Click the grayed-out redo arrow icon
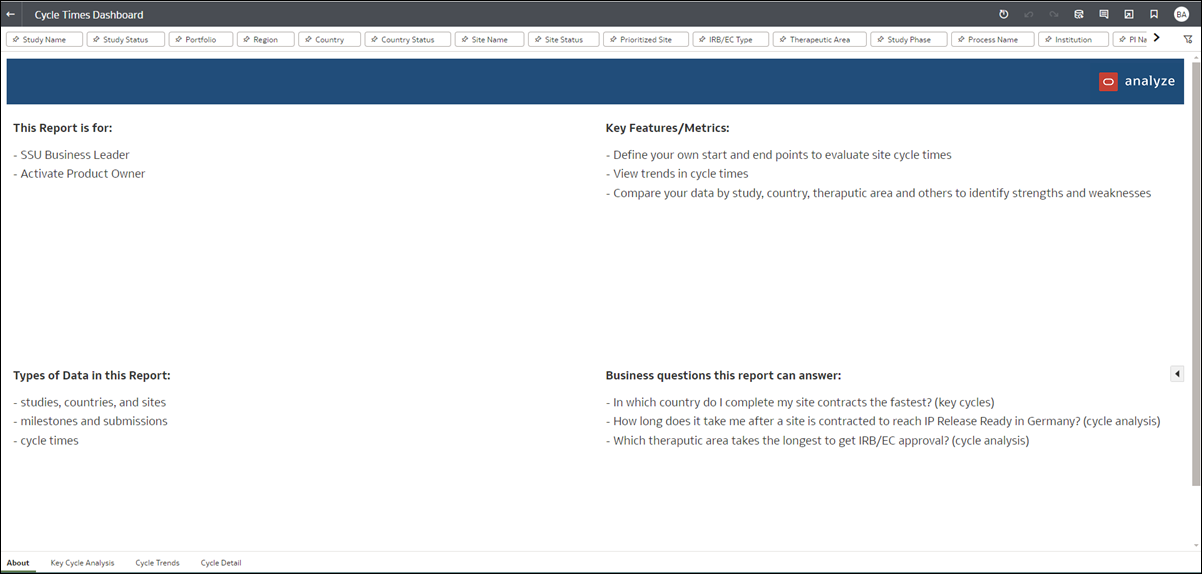1202x574 pixels. pyautogui.click(x=1054, y=14)
